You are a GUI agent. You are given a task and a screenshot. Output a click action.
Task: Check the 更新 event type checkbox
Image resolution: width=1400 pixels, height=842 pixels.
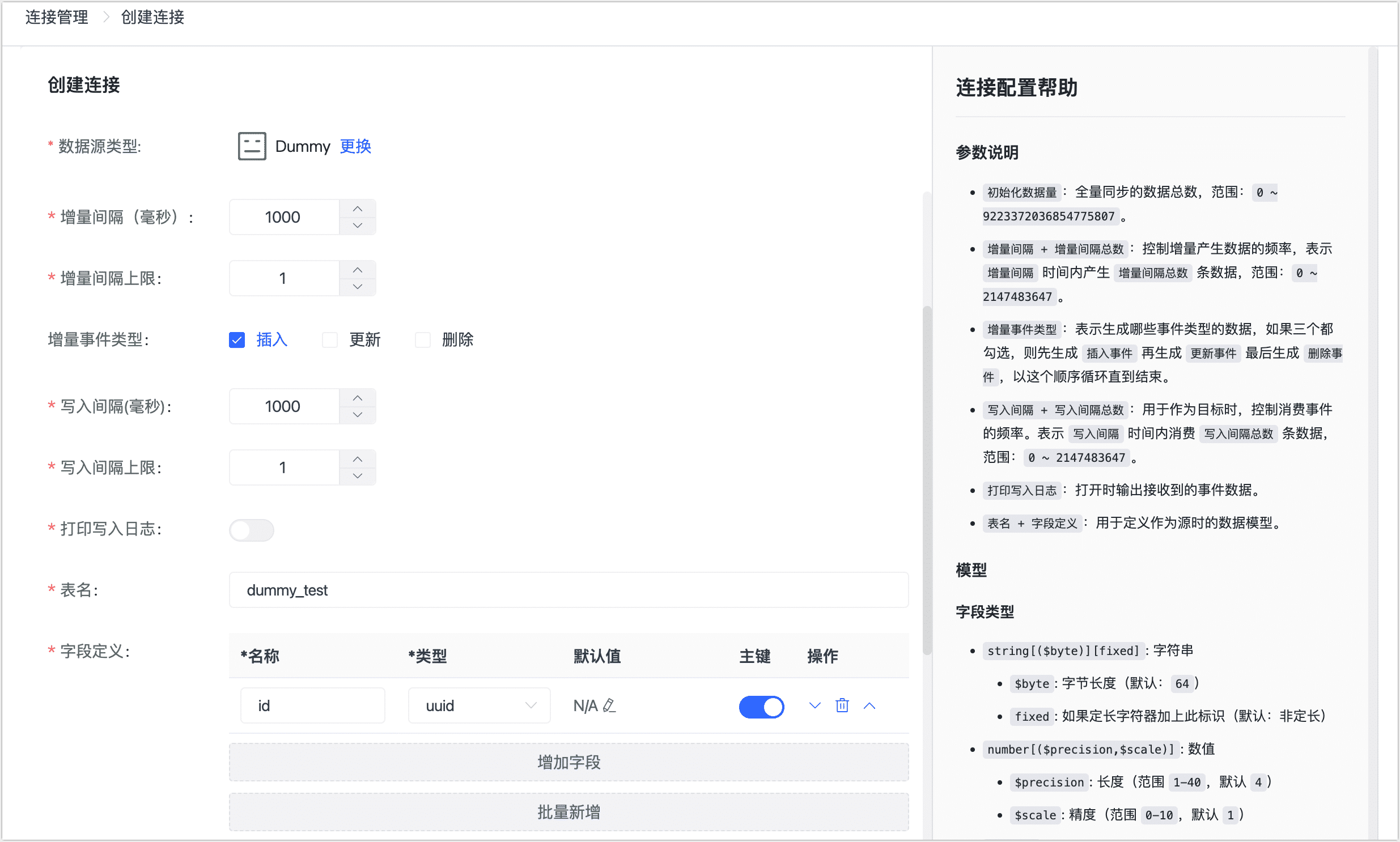point(330,339)
